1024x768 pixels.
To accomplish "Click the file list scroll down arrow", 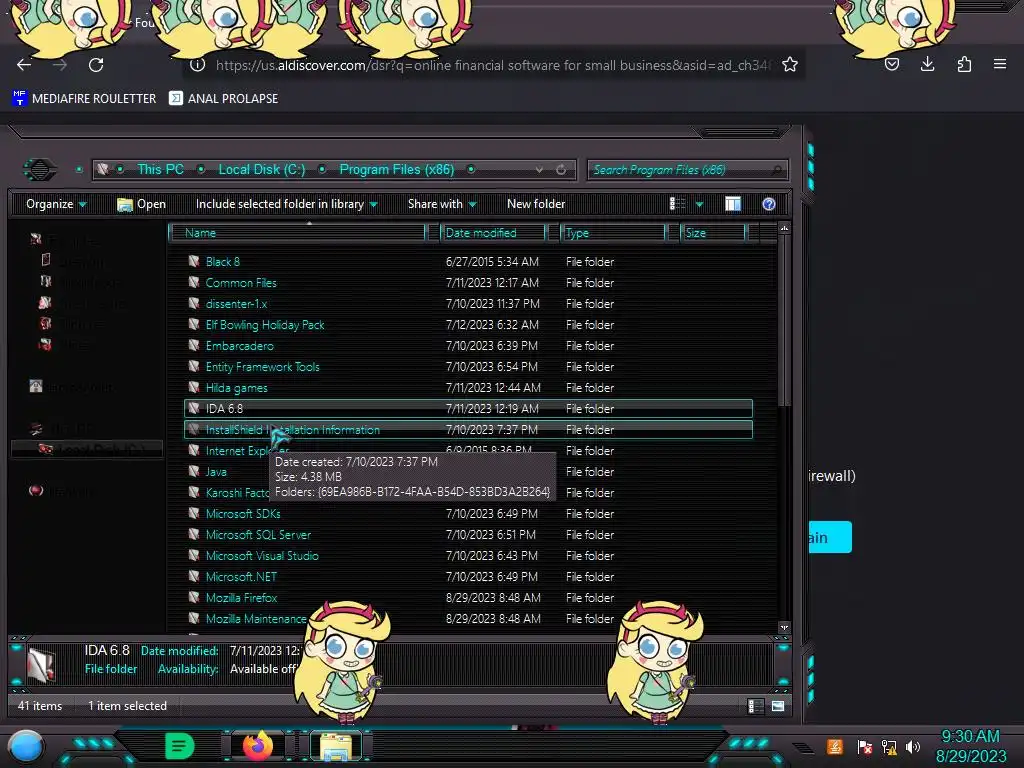I will pyautogui.click(x=784, y=628).
